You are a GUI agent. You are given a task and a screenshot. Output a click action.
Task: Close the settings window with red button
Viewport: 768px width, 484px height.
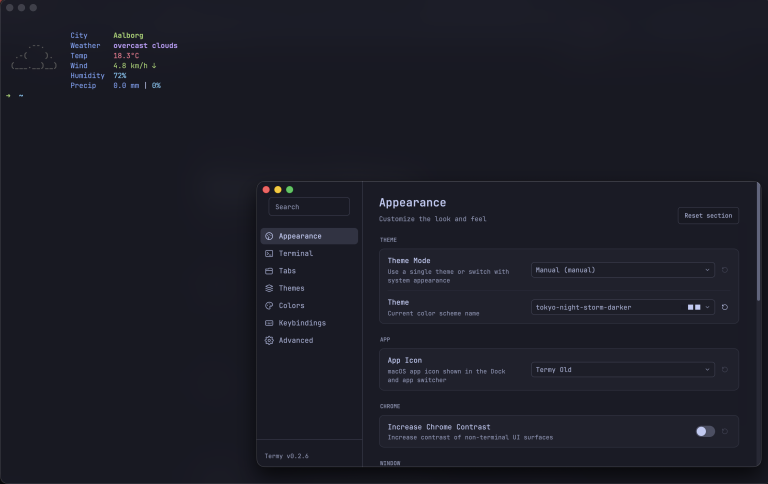click(x=266, y=190)
